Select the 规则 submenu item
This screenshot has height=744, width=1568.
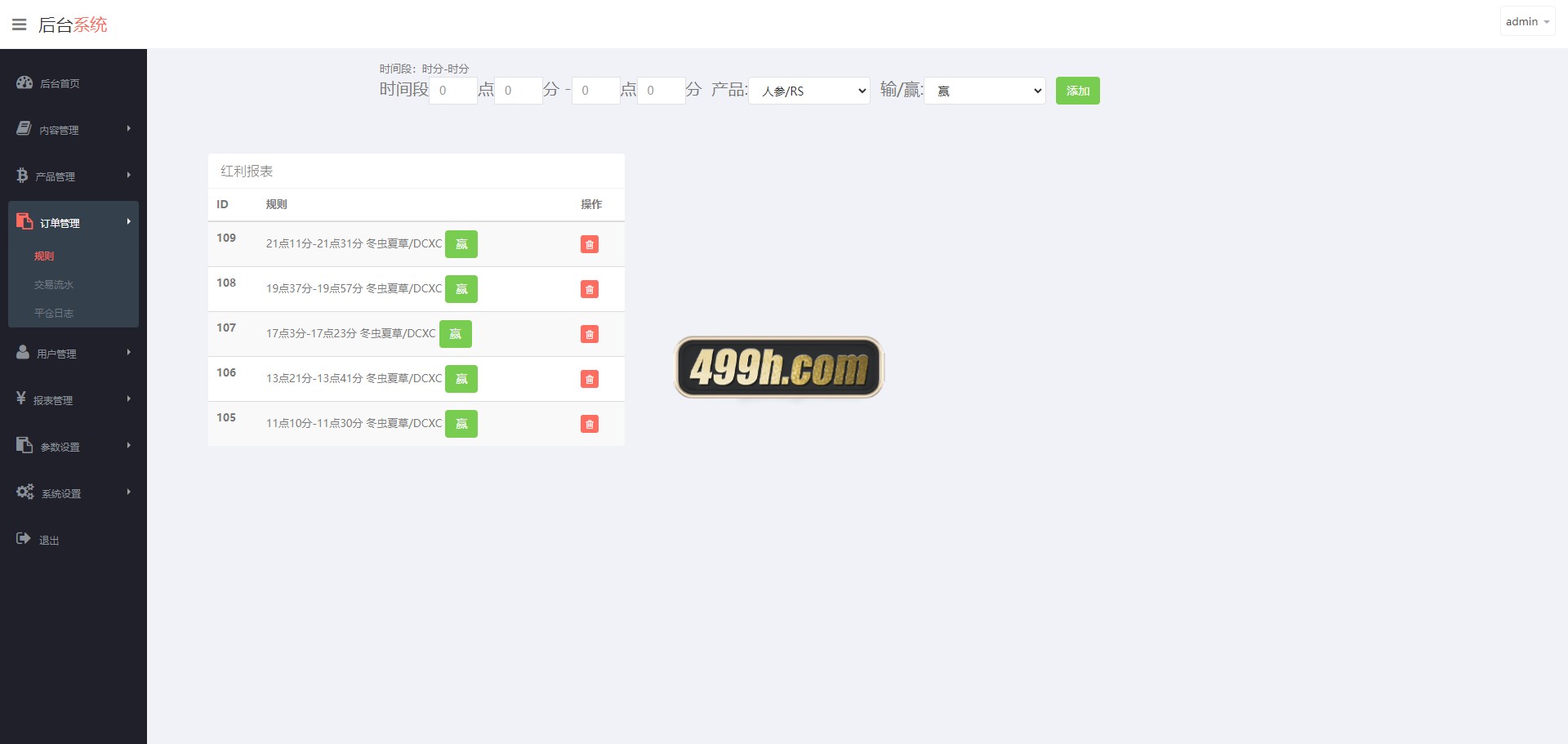pos(44,256)
